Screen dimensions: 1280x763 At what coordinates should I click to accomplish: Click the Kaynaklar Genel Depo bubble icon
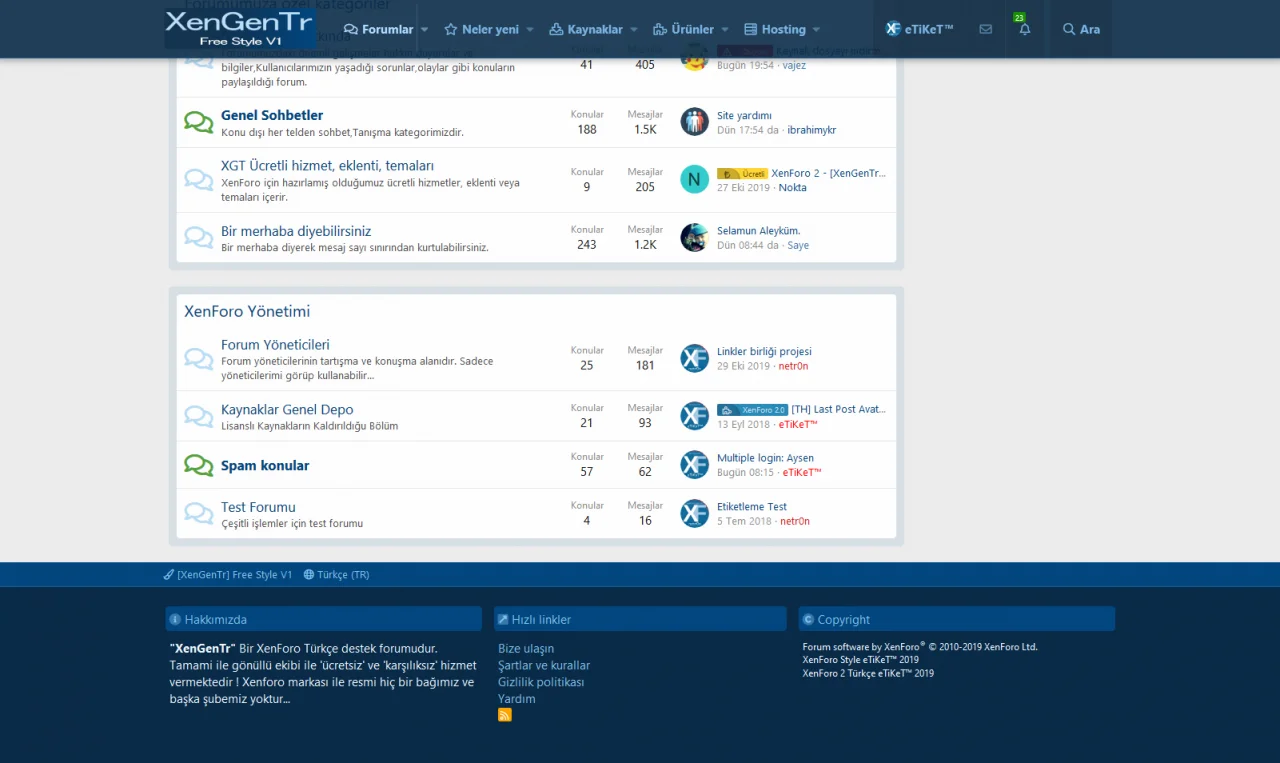[x=199, y=416]
